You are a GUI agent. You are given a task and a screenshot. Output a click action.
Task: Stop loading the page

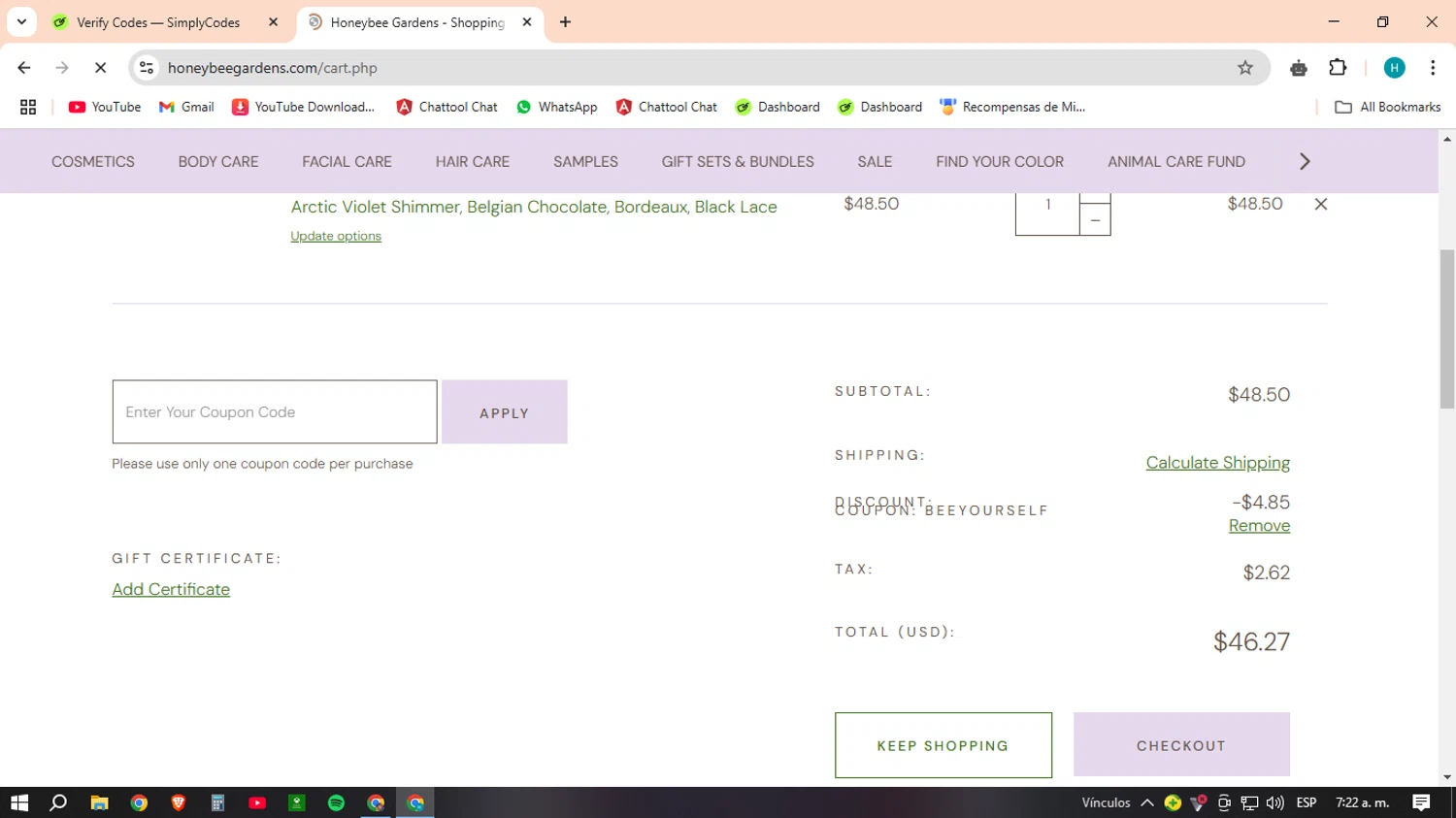(100, 68)
